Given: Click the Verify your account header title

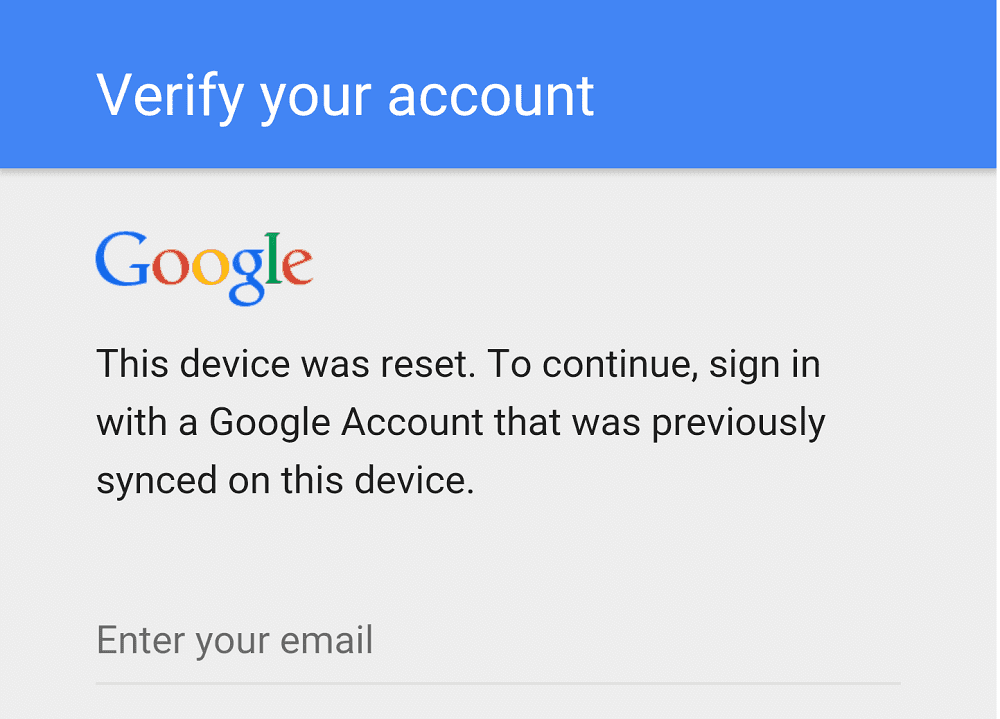Looking at the screenshot, I should [x=344, y=94].
